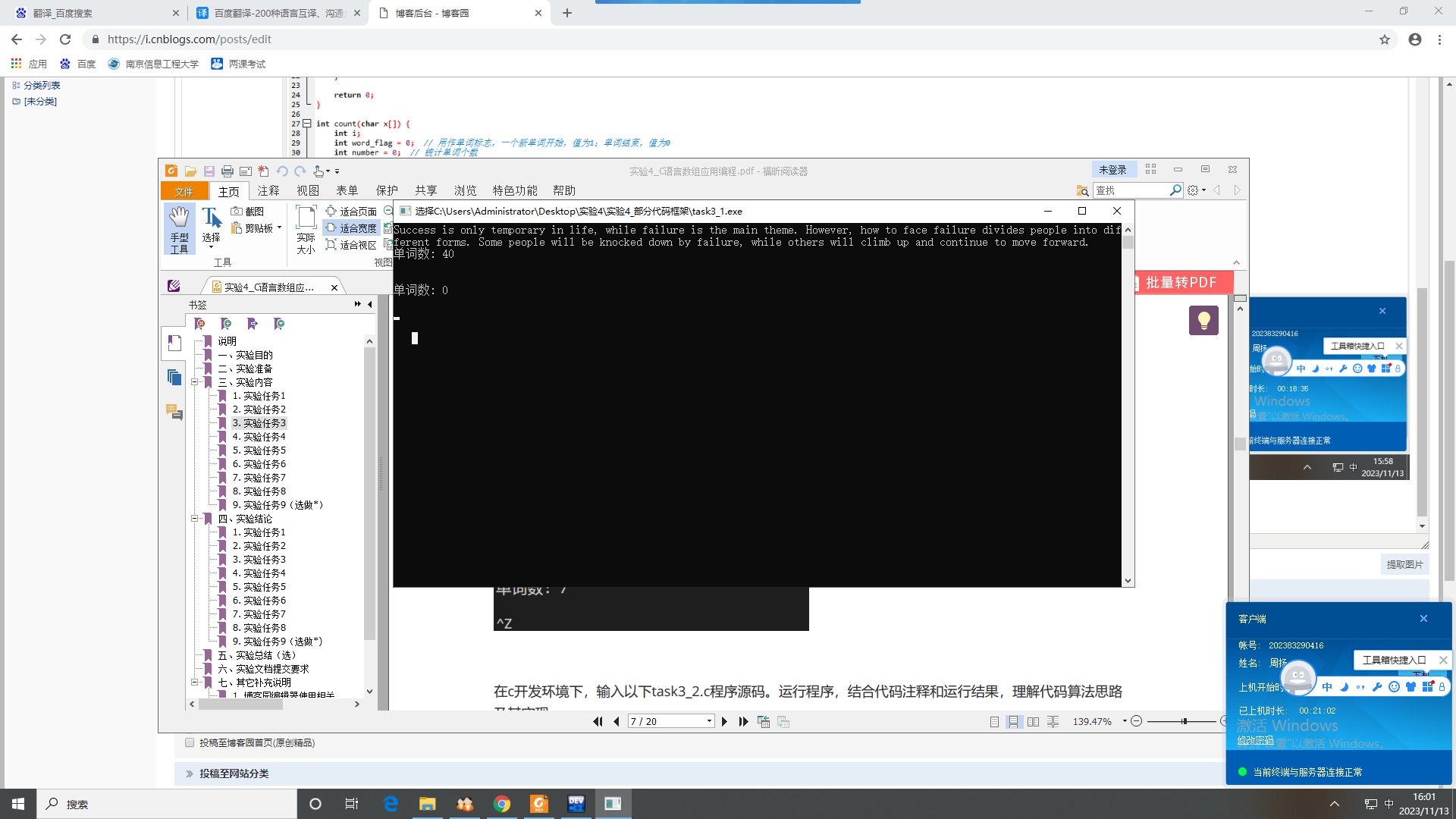Click the Screenshot (截图) tool
Screen dimensions: 1456x819
(x=247, y=212)
